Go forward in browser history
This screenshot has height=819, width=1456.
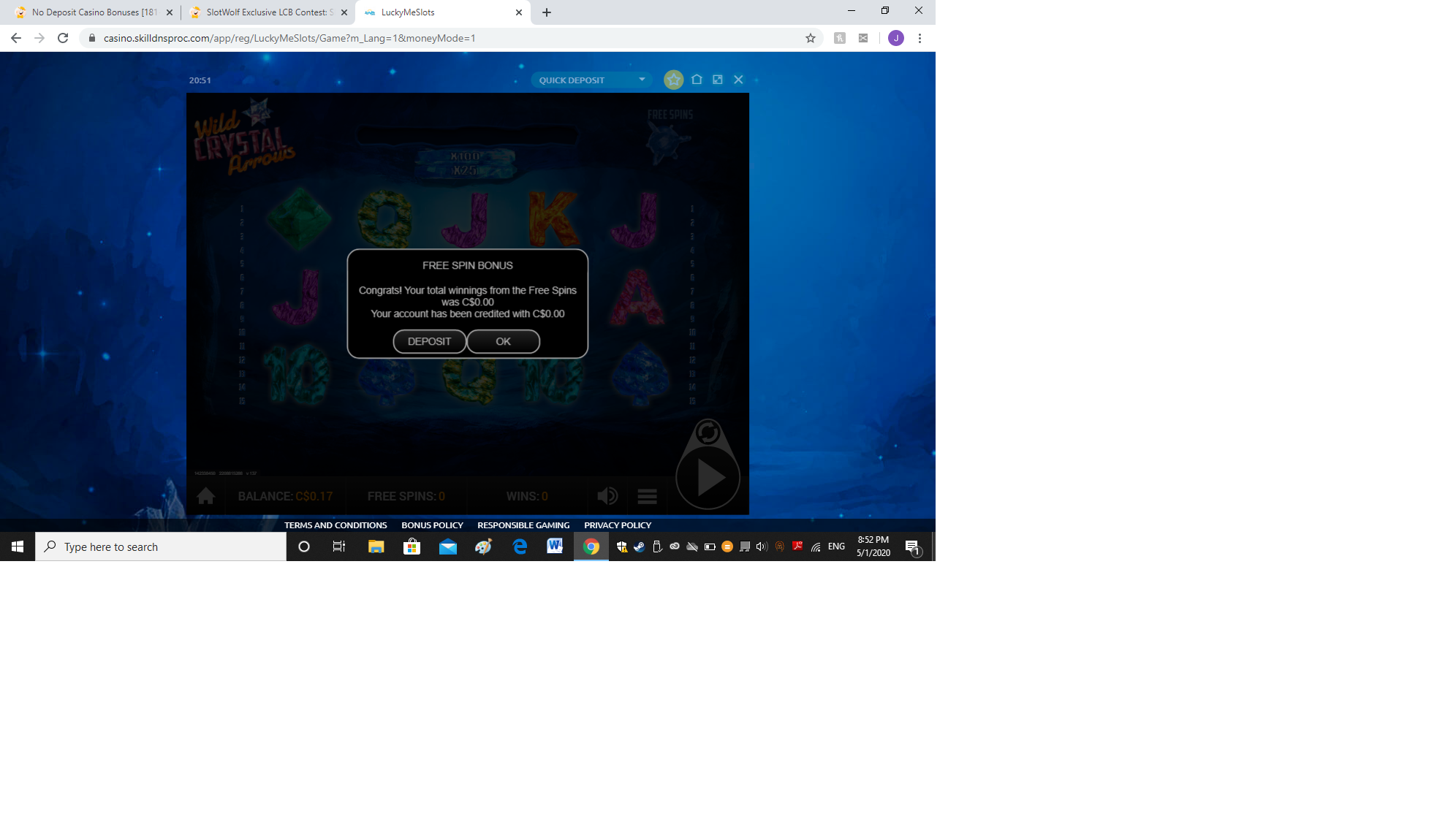39,38
